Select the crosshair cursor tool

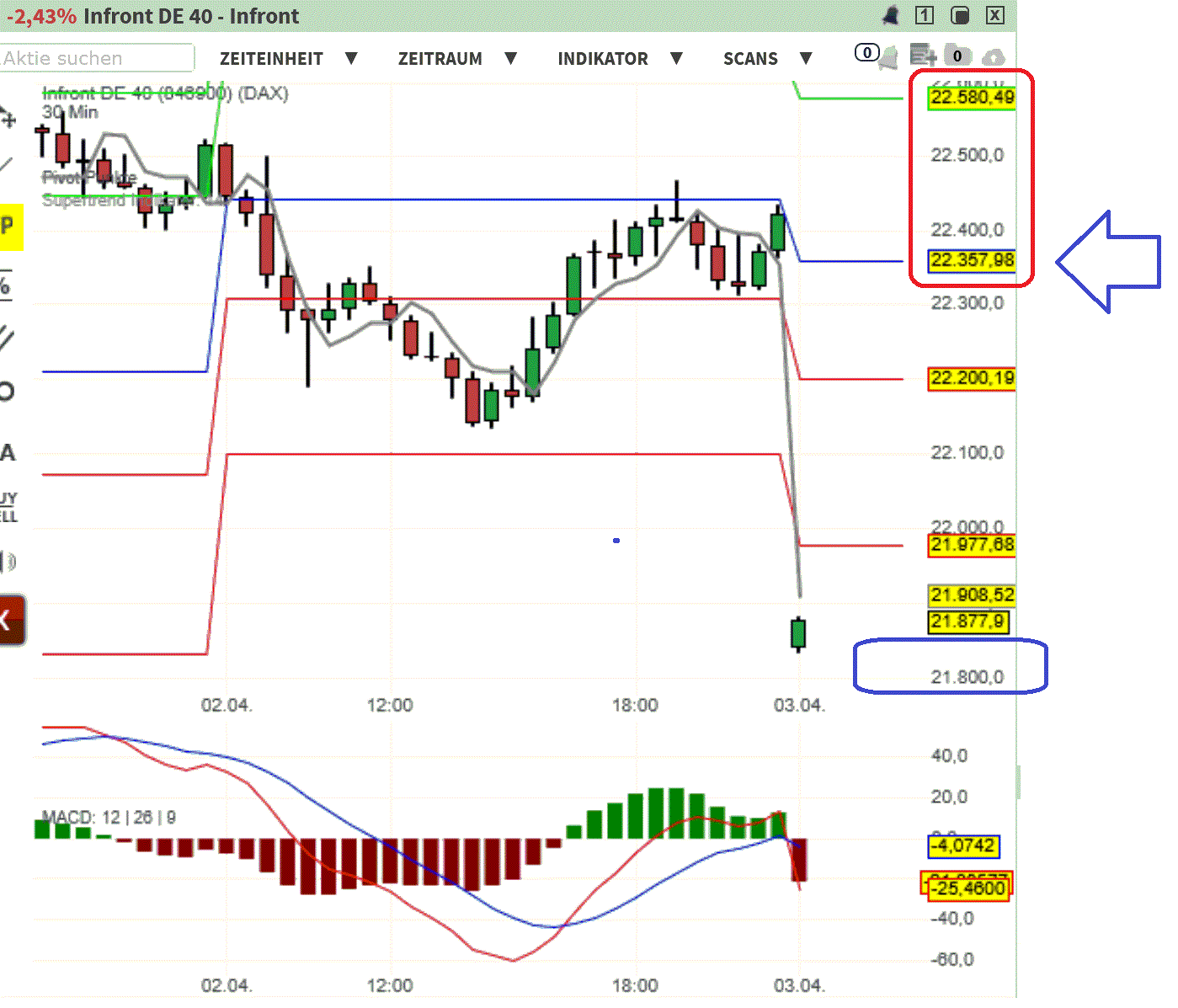(8, 116)
